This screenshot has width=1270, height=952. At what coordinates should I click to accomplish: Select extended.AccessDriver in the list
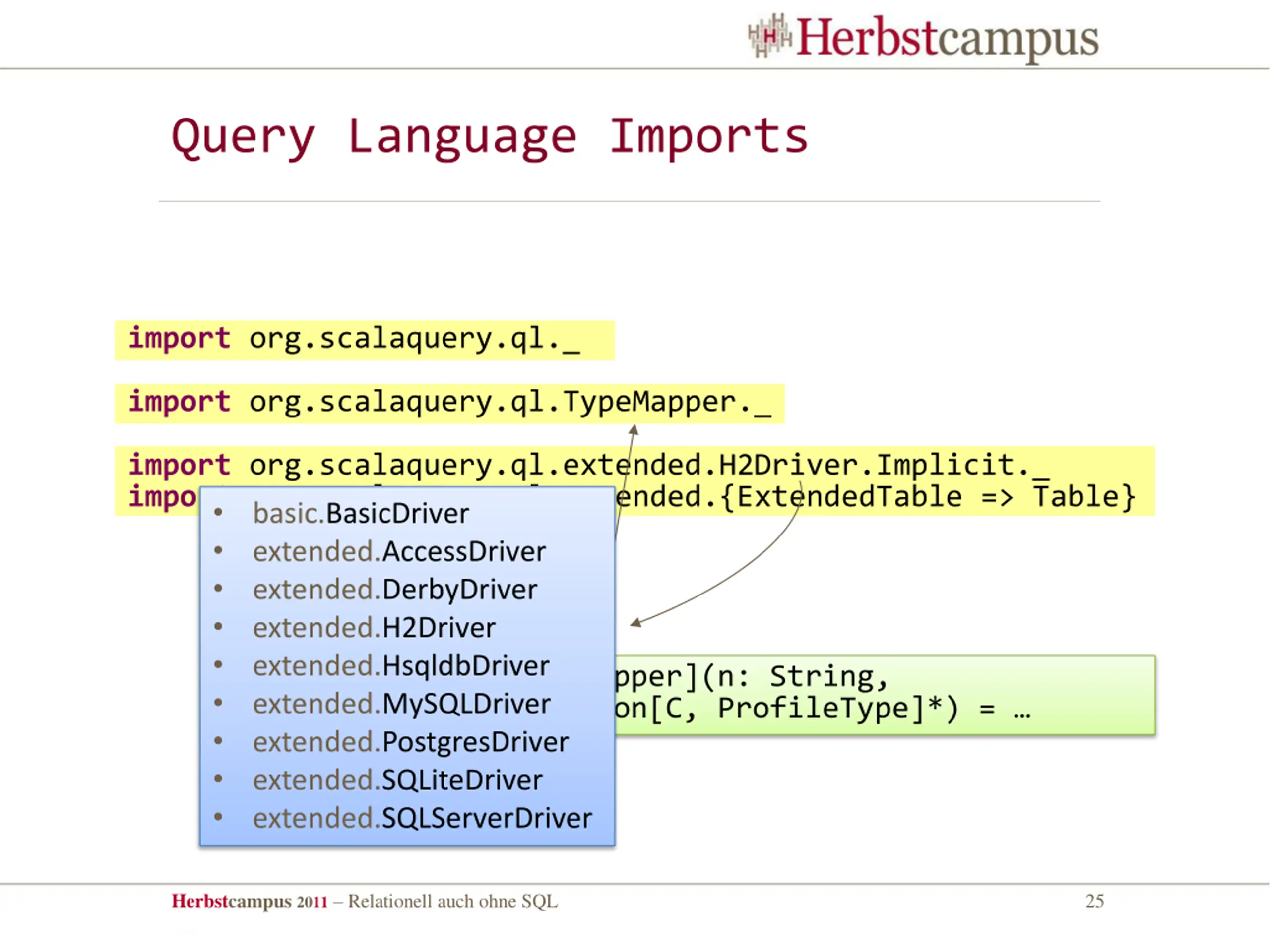(399, 551)
